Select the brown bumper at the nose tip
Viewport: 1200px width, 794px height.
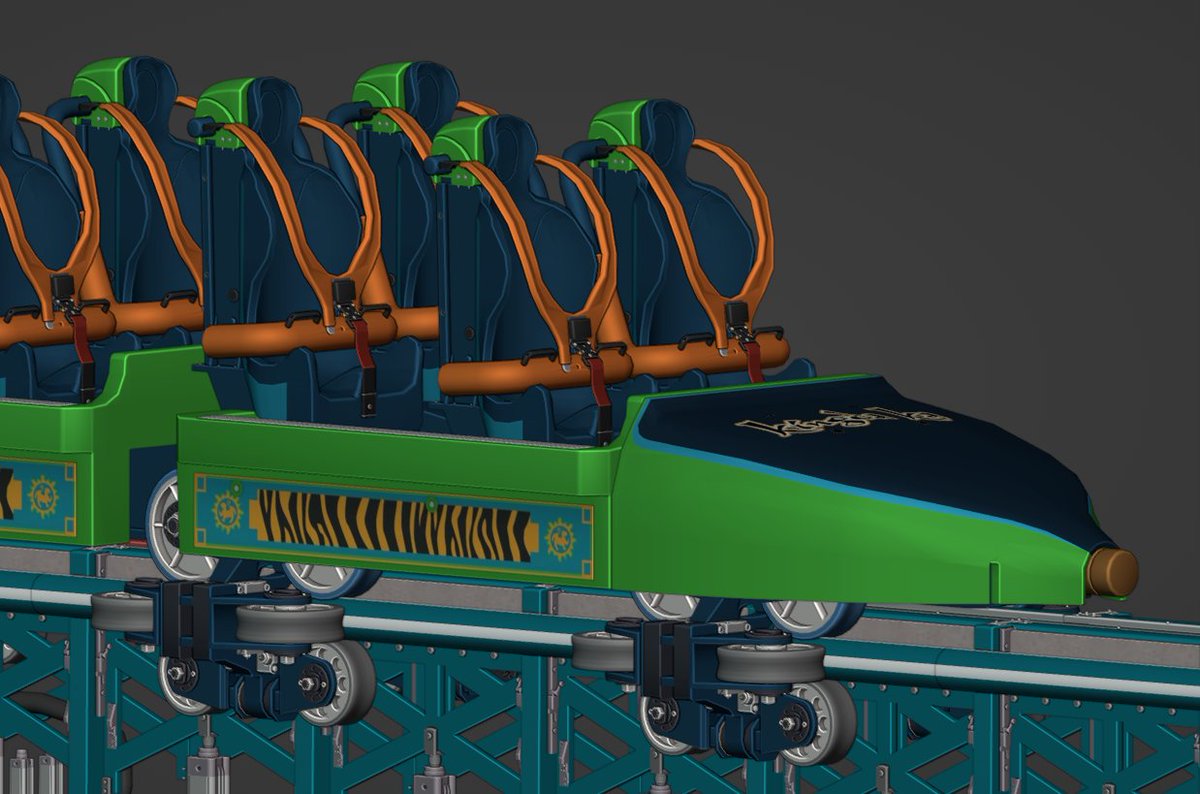(1113, 573)
